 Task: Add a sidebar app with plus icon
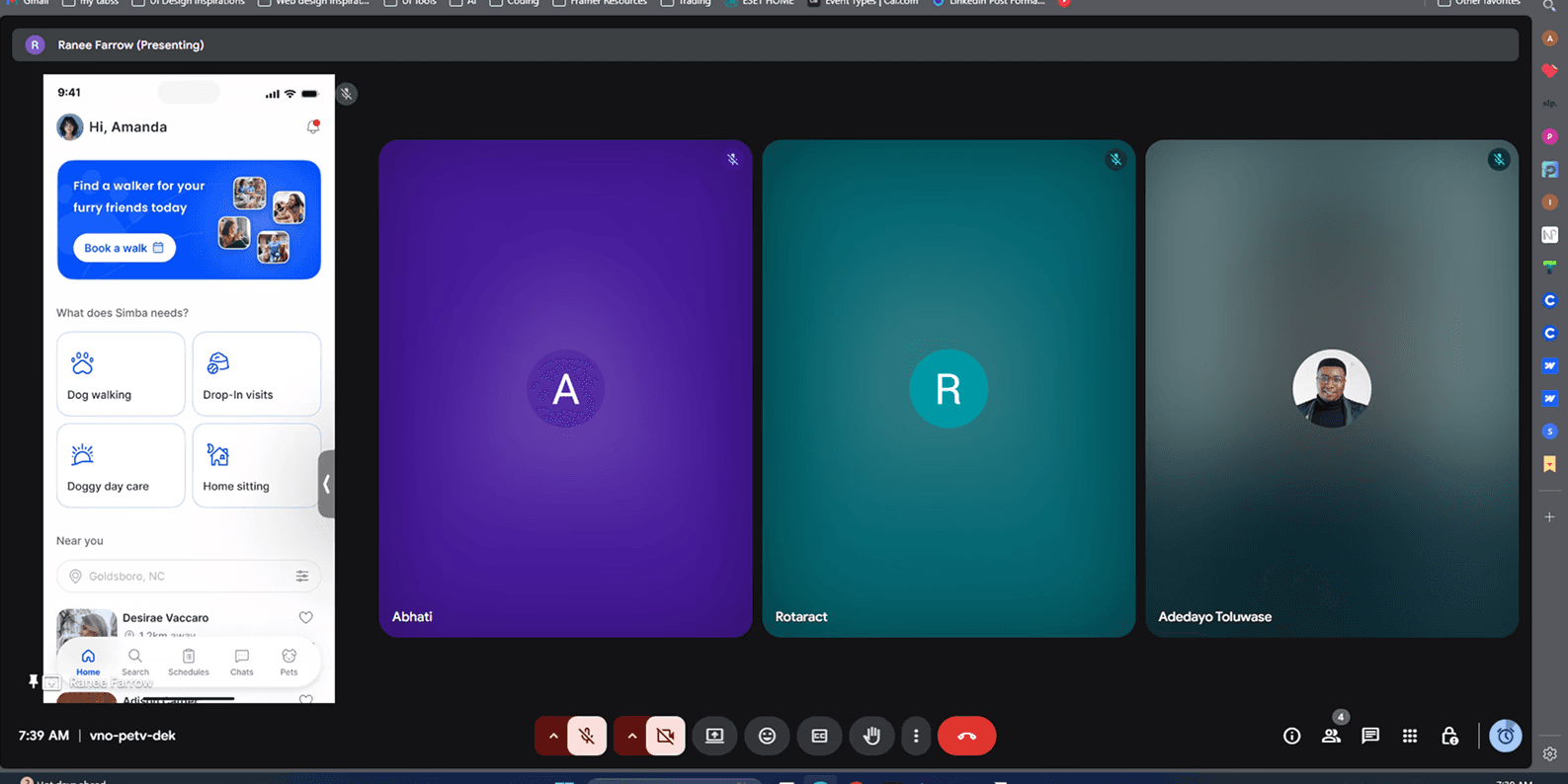tap(1549, 517)
